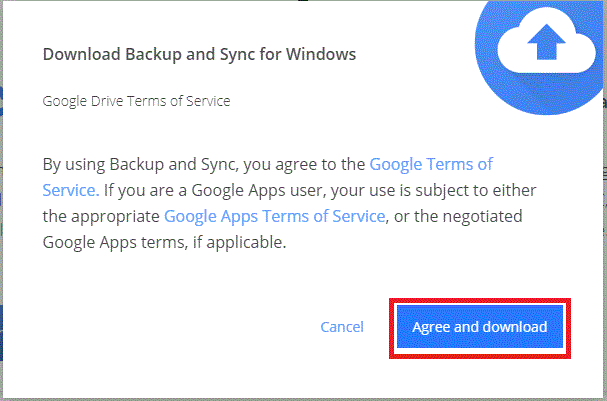Click the red highlight border around Agree button
The height and width of the screenshot is (401, 607).
pyautogui.click(x=480, y=300)
